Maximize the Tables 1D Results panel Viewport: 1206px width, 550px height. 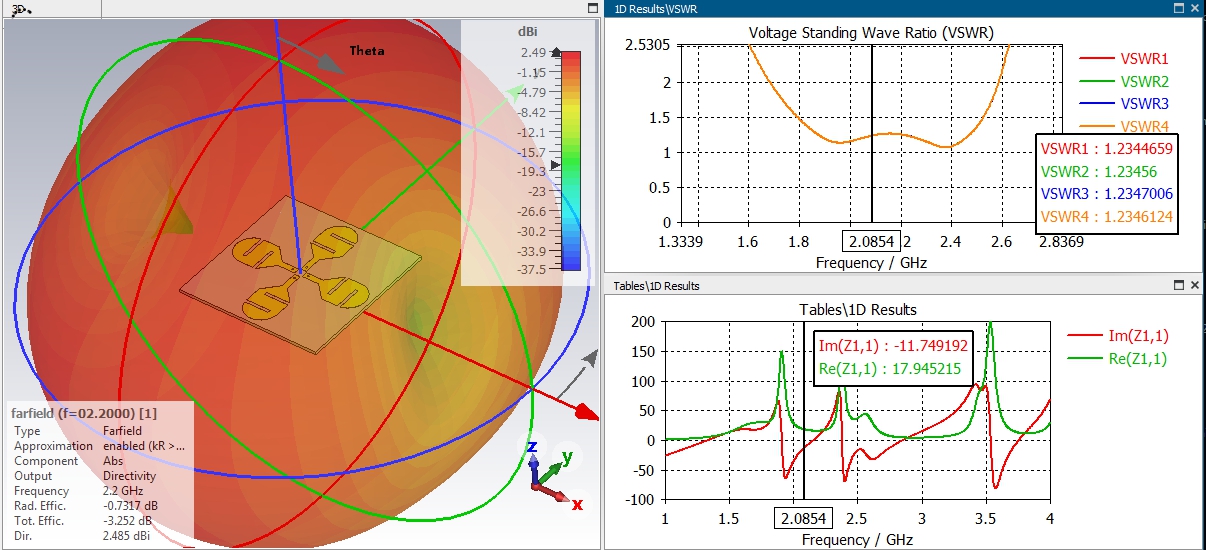pyautogui.click(x=1178, y=286)
